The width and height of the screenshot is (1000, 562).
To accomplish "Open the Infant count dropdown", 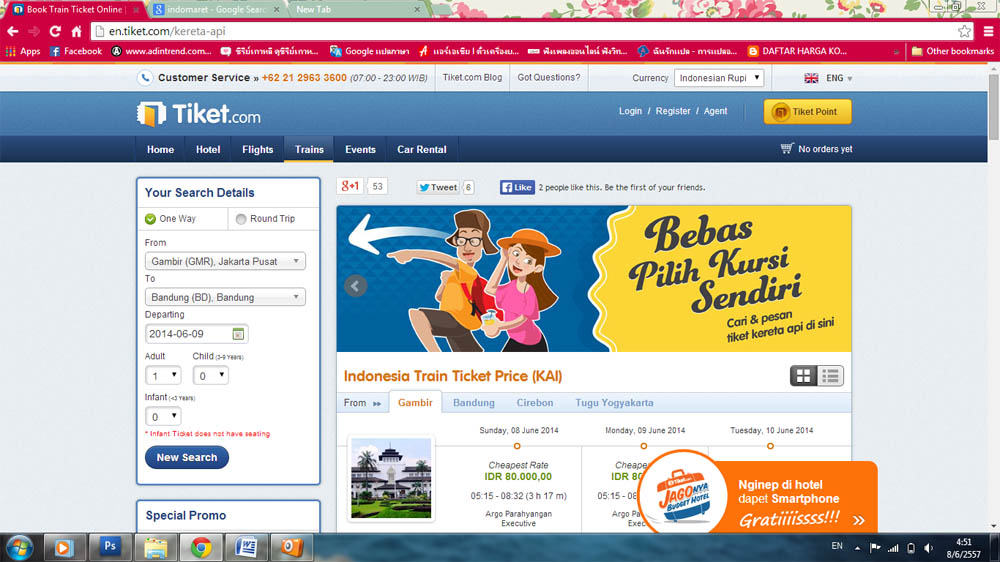I will point(163,417).
